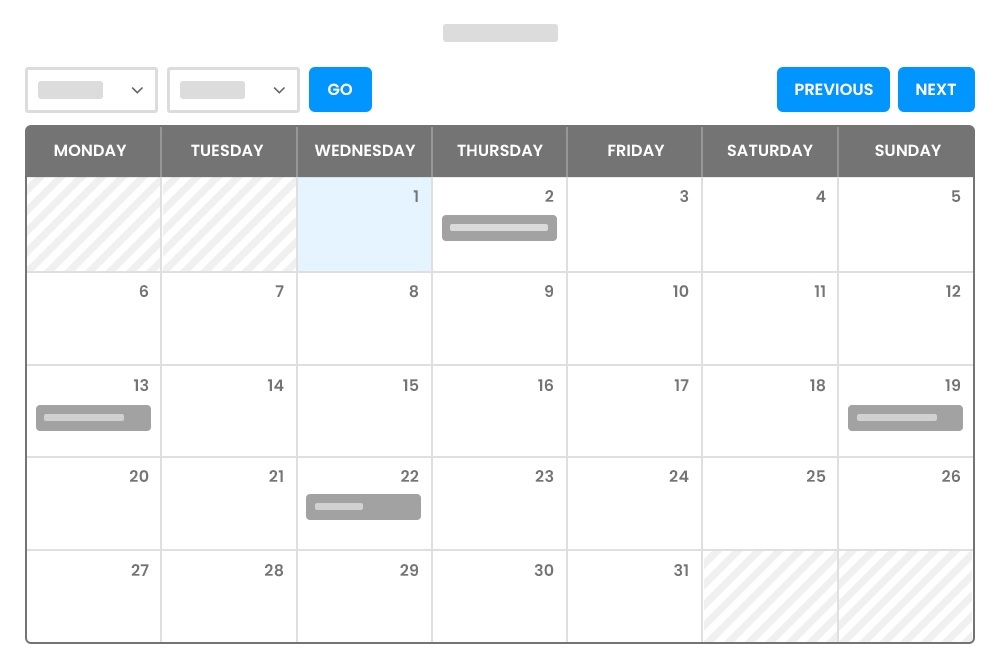Open the event bar on Sunday the 19th
Viewport: 1000px width, 667px height.
point(905,418)
